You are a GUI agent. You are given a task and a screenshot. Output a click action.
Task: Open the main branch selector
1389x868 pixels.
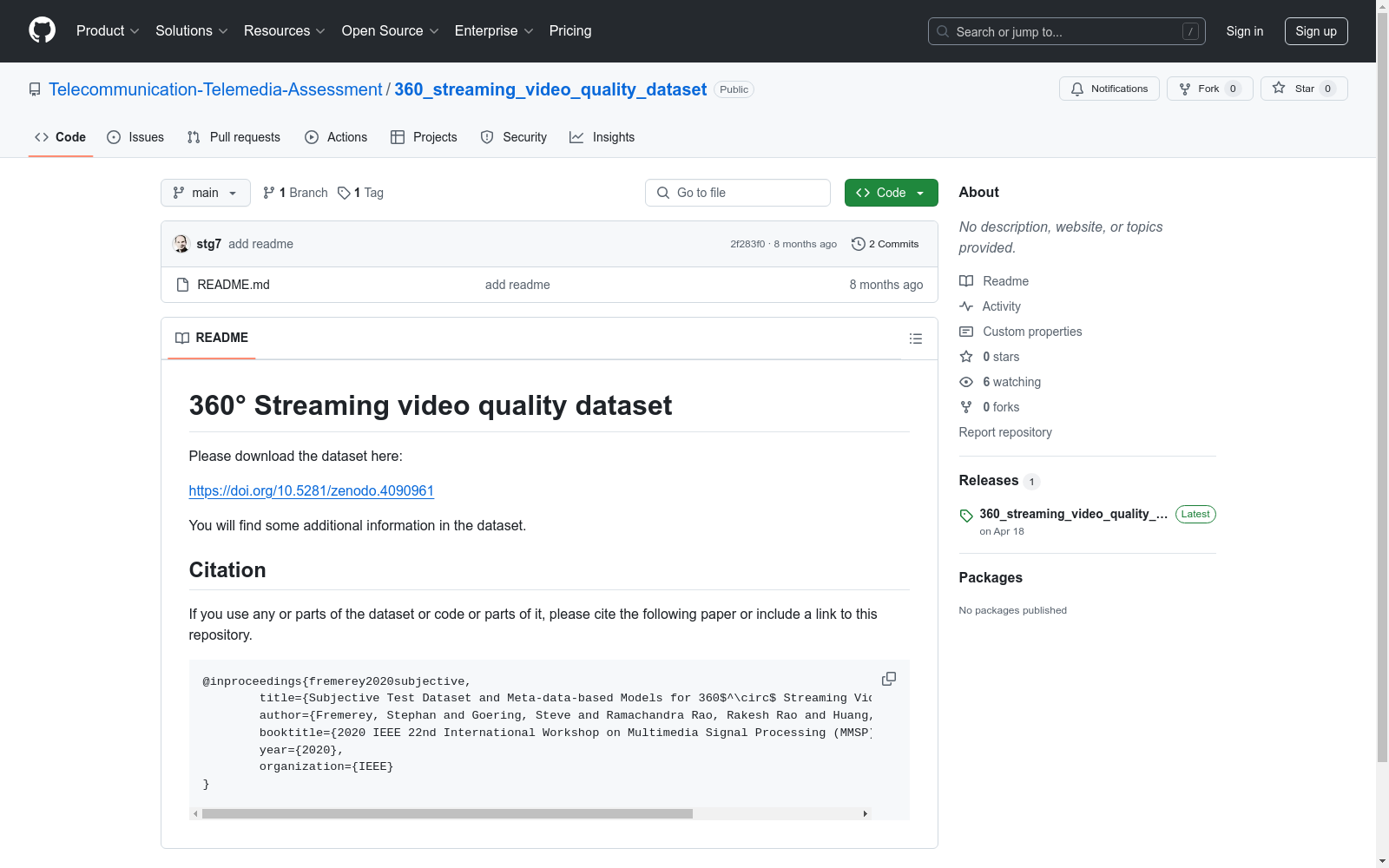(206, 193)
